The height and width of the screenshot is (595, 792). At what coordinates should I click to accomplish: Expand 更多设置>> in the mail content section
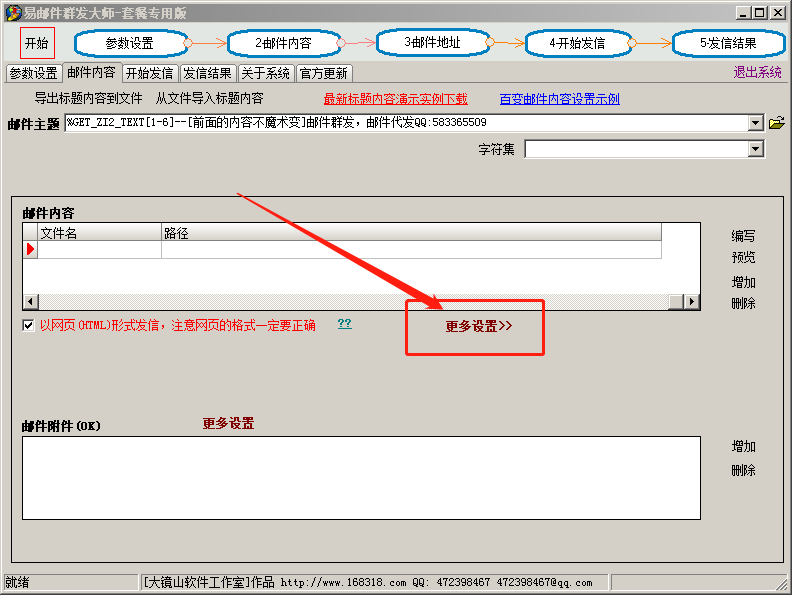click(x=478, y=326)
